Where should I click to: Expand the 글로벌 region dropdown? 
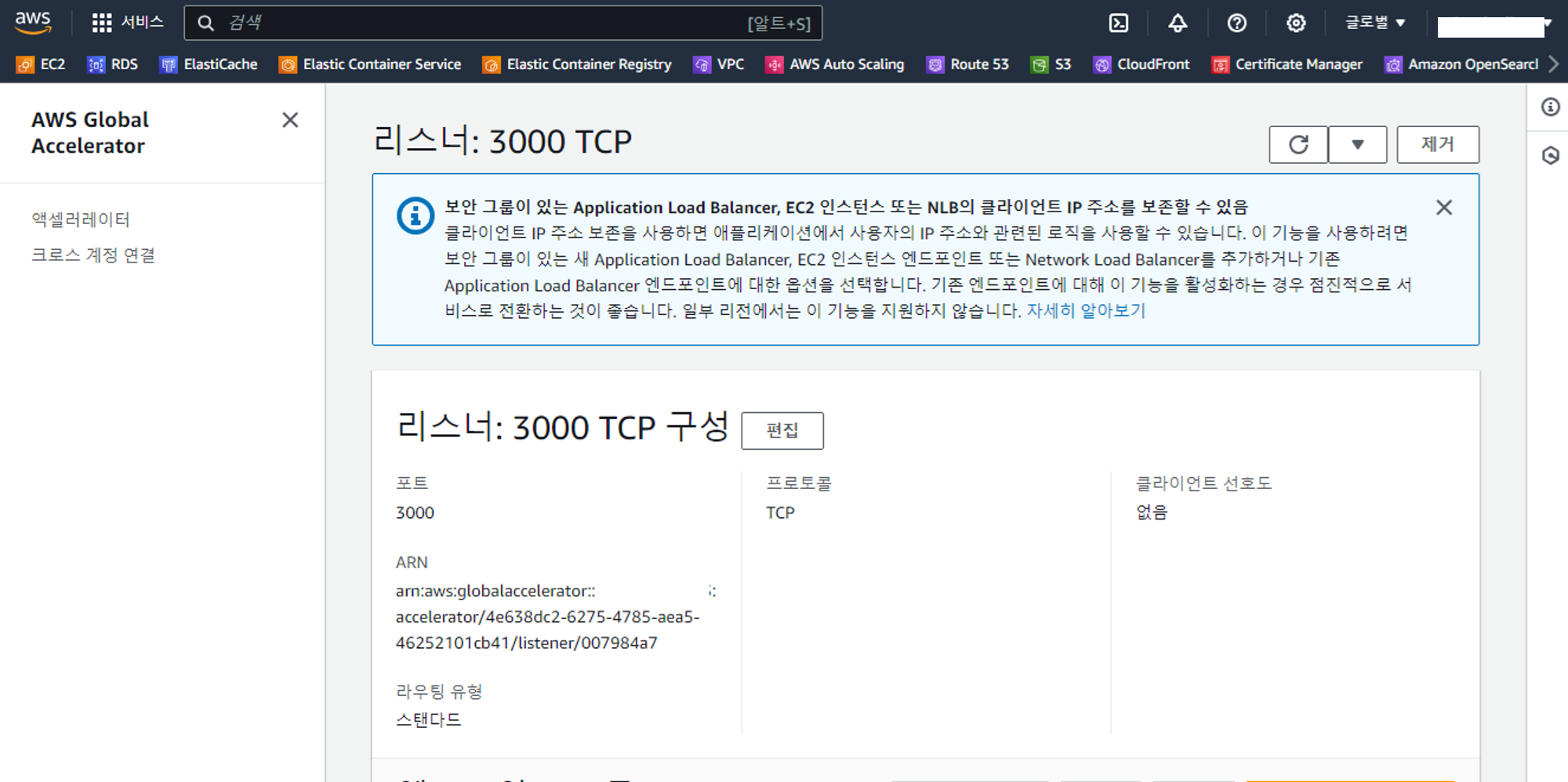tap(1375, 23)
